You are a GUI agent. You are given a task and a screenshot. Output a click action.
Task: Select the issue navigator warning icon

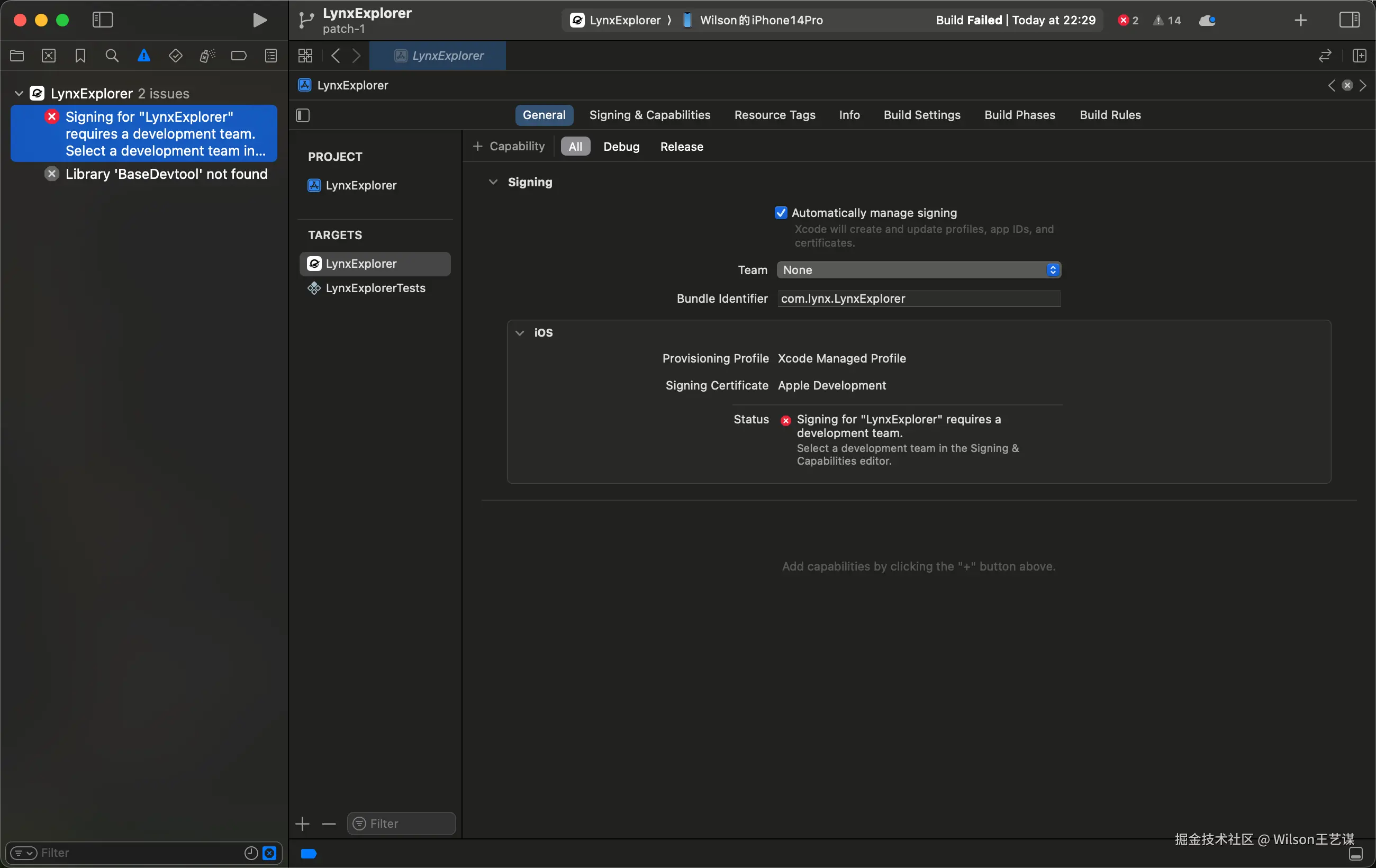tap(144, 56)
